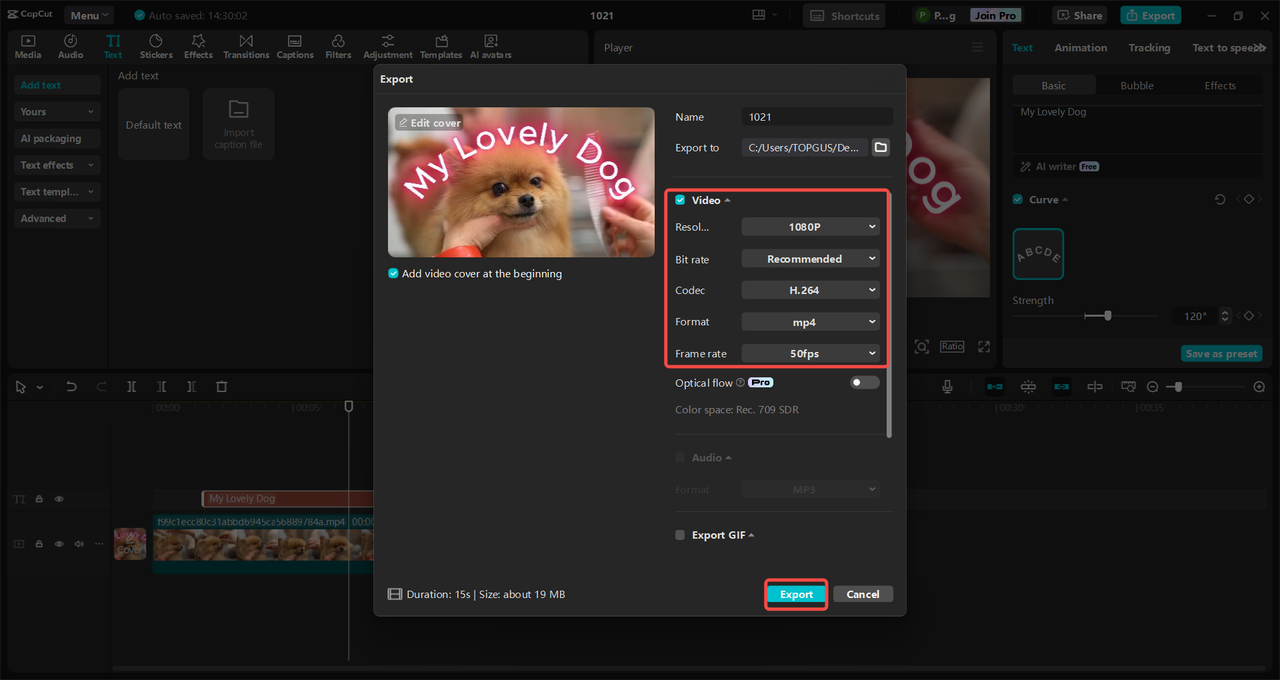Open the Transitions panel icon
Viewport: 1280px width, 680px height.
(246, 46)
